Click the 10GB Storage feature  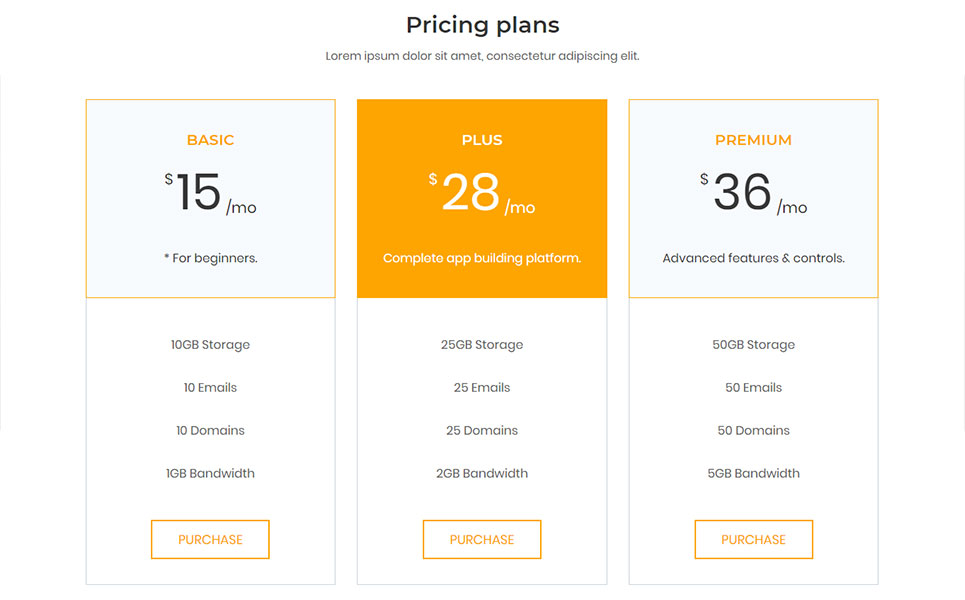click(x=210, y=345)
